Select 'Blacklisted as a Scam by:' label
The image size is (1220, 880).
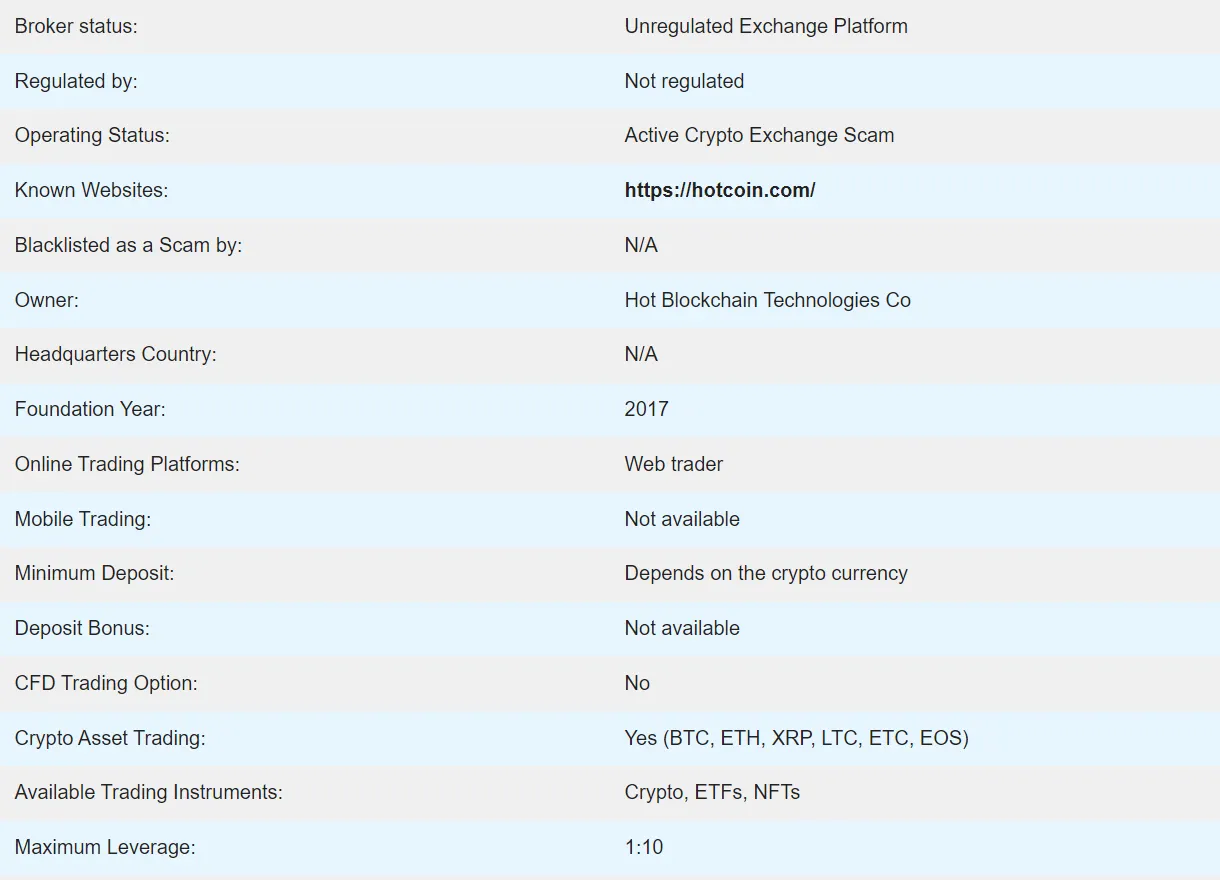tap(128, 245)
